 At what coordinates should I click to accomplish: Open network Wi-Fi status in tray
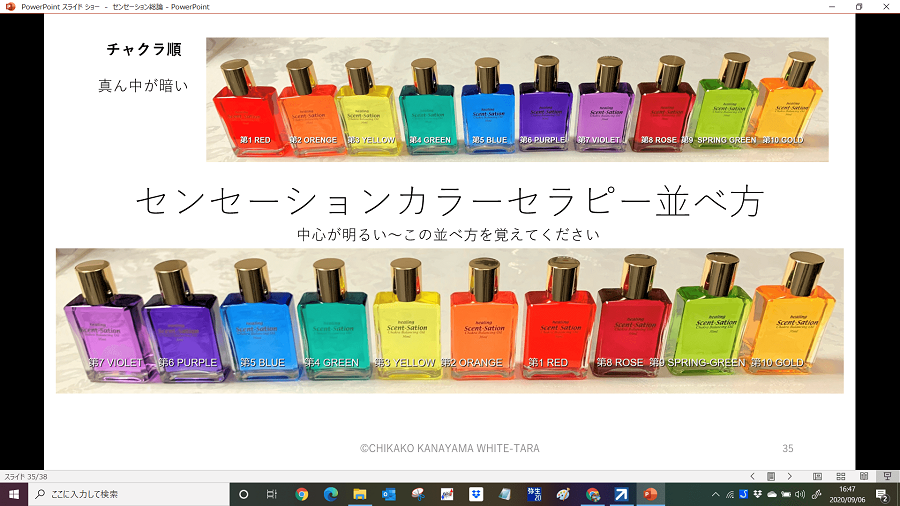point(730,494)
